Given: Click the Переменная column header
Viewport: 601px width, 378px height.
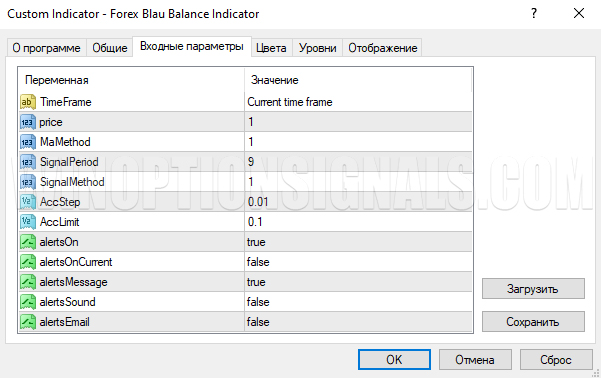Looking at the screenshot, I should [131, 80].
